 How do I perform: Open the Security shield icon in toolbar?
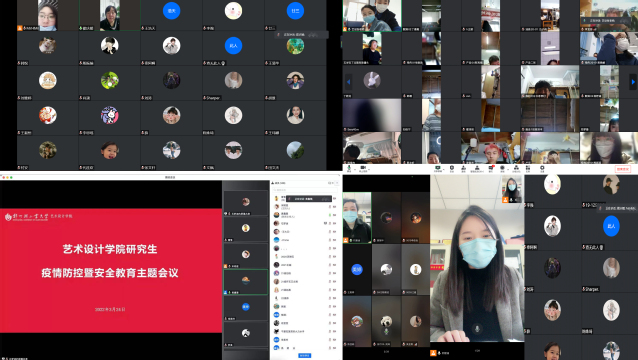452,168
